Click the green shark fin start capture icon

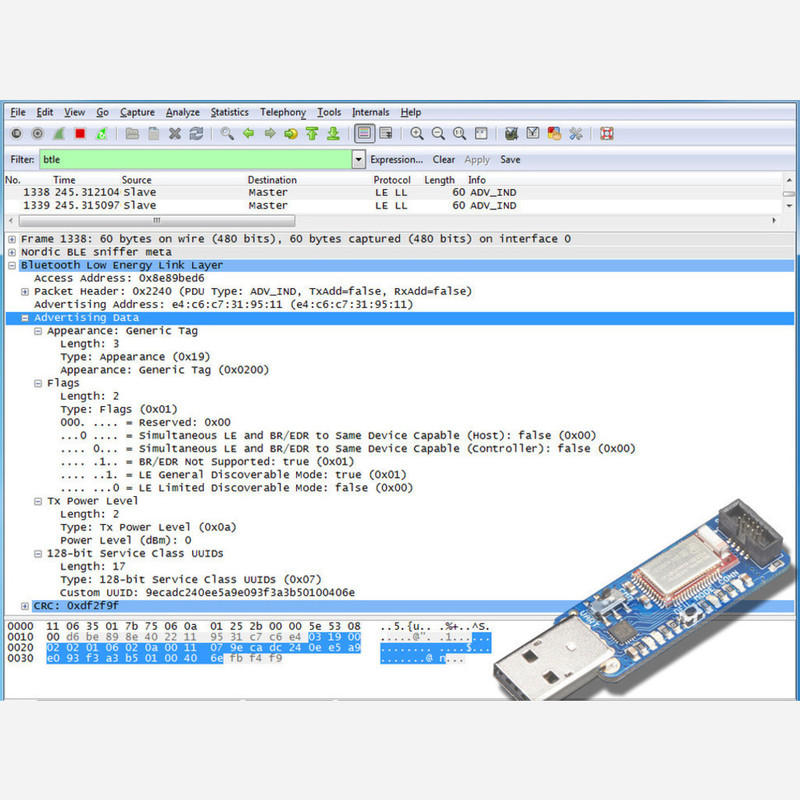59,134
